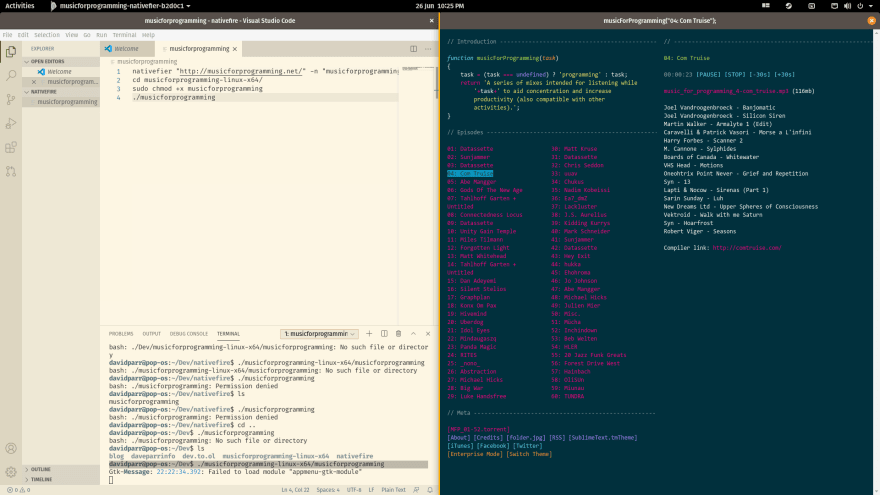Go to line via Ln 4, Col 22
880x495 pixels.
pos(295,490)
